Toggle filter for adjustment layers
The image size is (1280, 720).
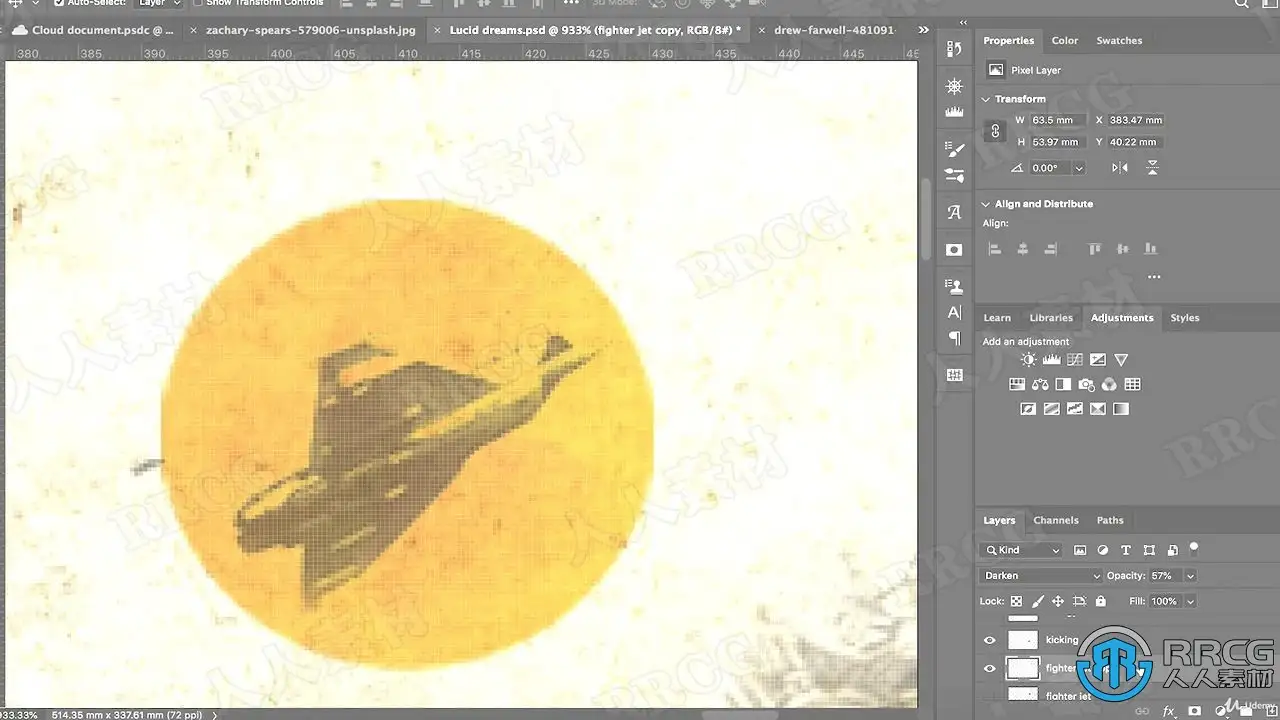click(1103, 550)
